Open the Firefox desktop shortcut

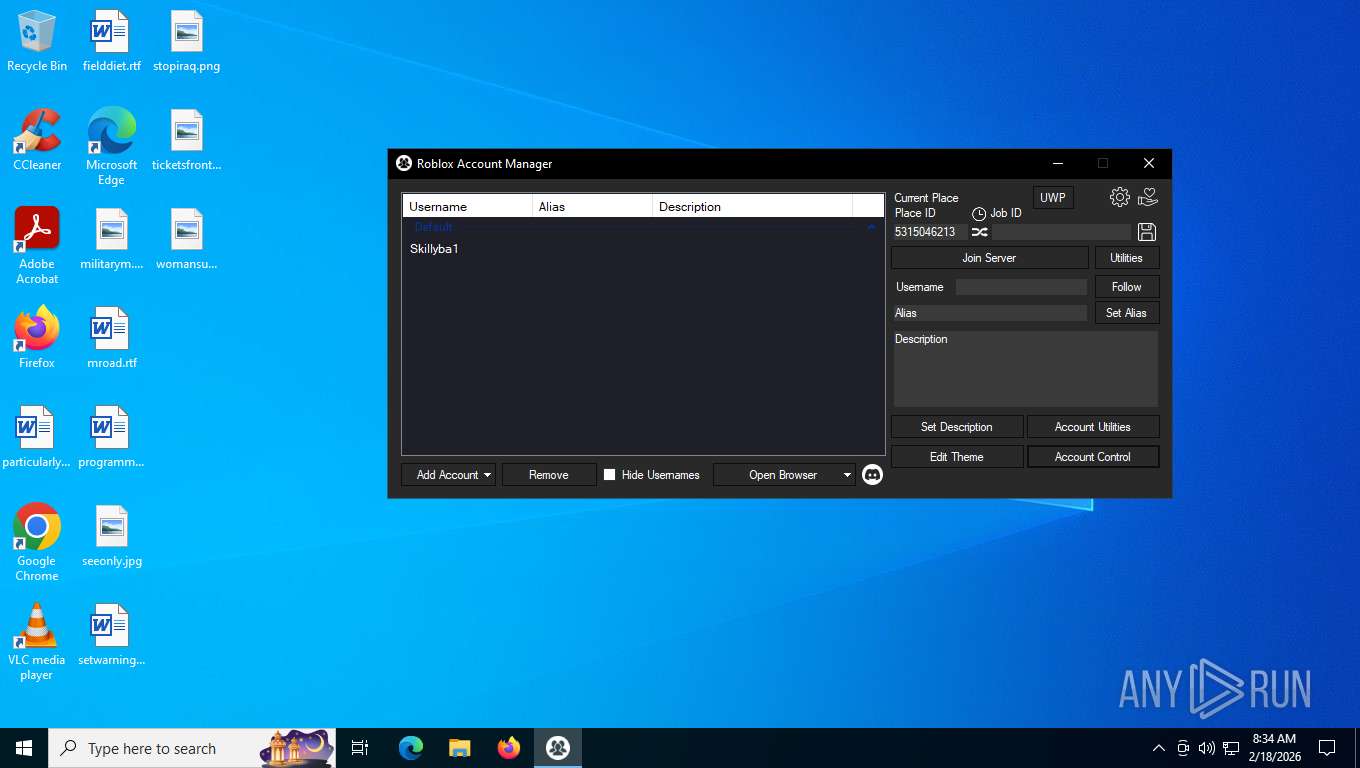pos(37,338)
